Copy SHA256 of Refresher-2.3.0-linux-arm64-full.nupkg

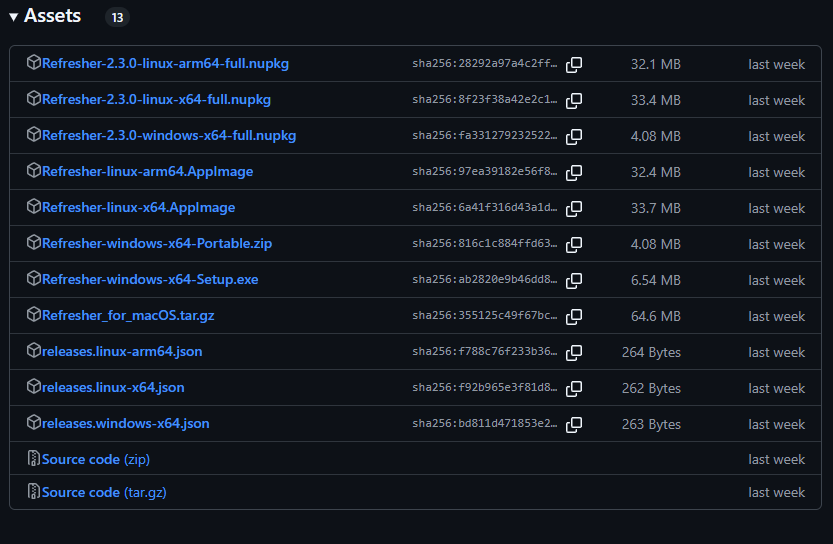coord(574,64)
